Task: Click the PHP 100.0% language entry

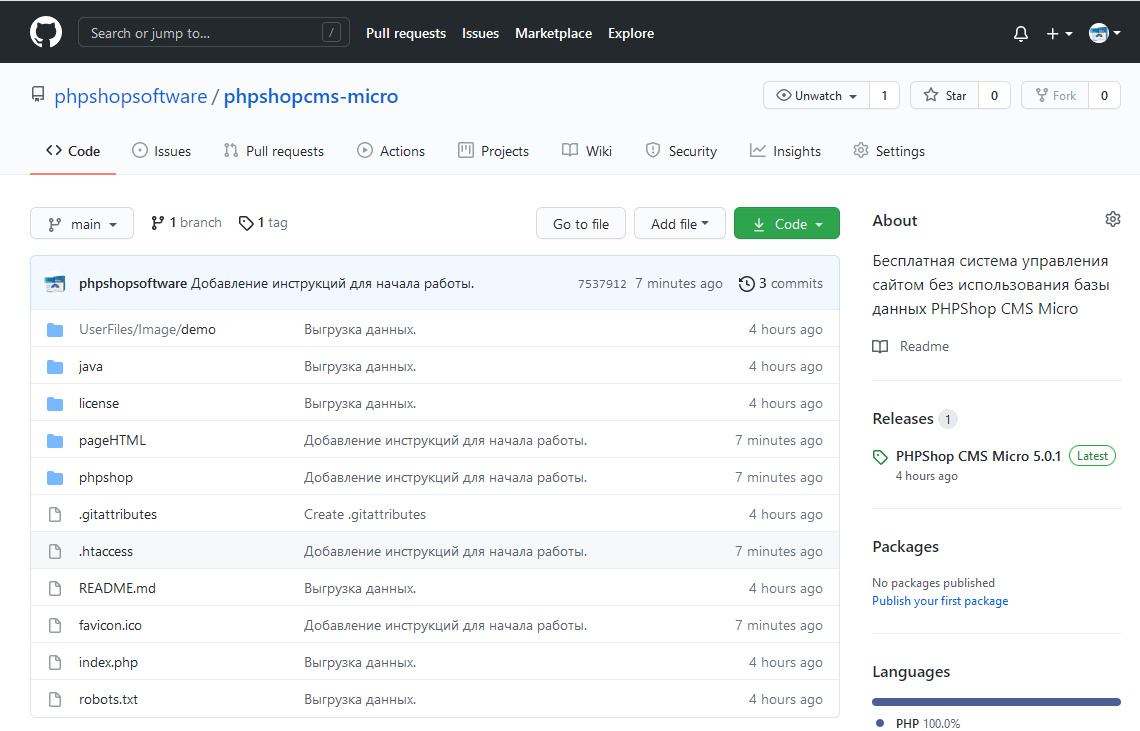Action: pos(919,723)
